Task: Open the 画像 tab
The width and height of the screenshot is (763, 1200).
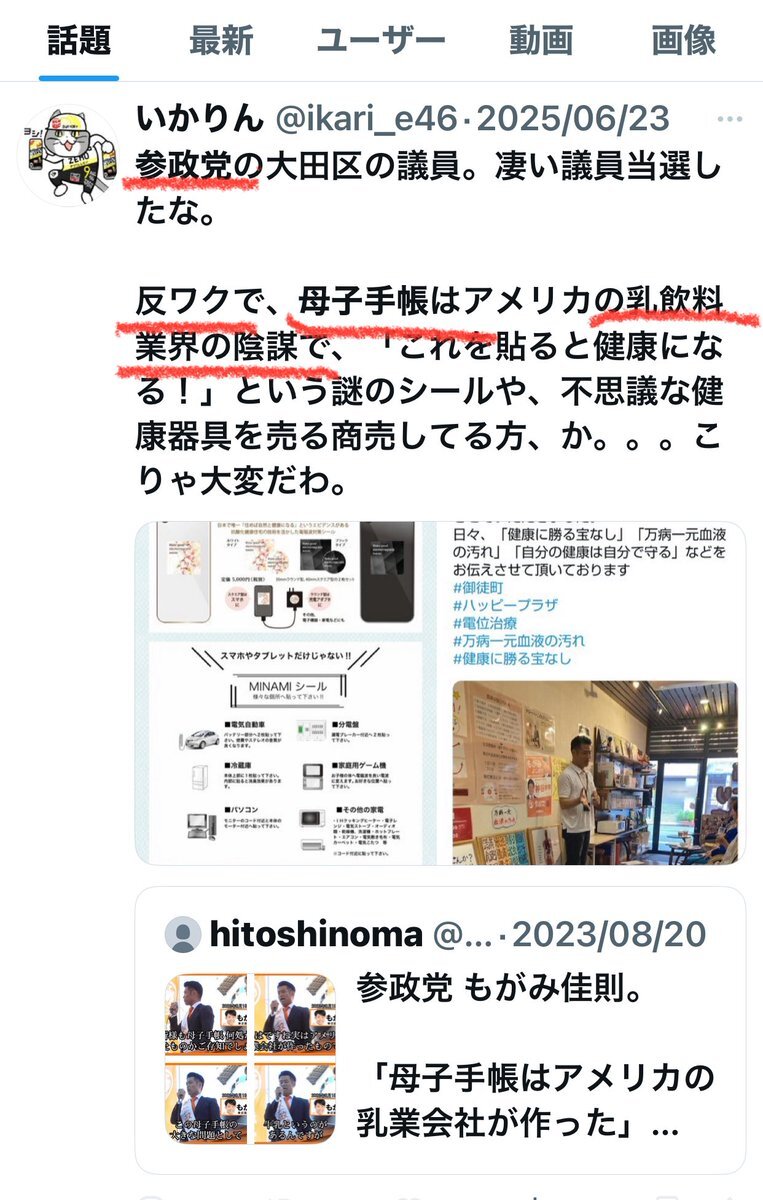Action: tap(684, 40)
